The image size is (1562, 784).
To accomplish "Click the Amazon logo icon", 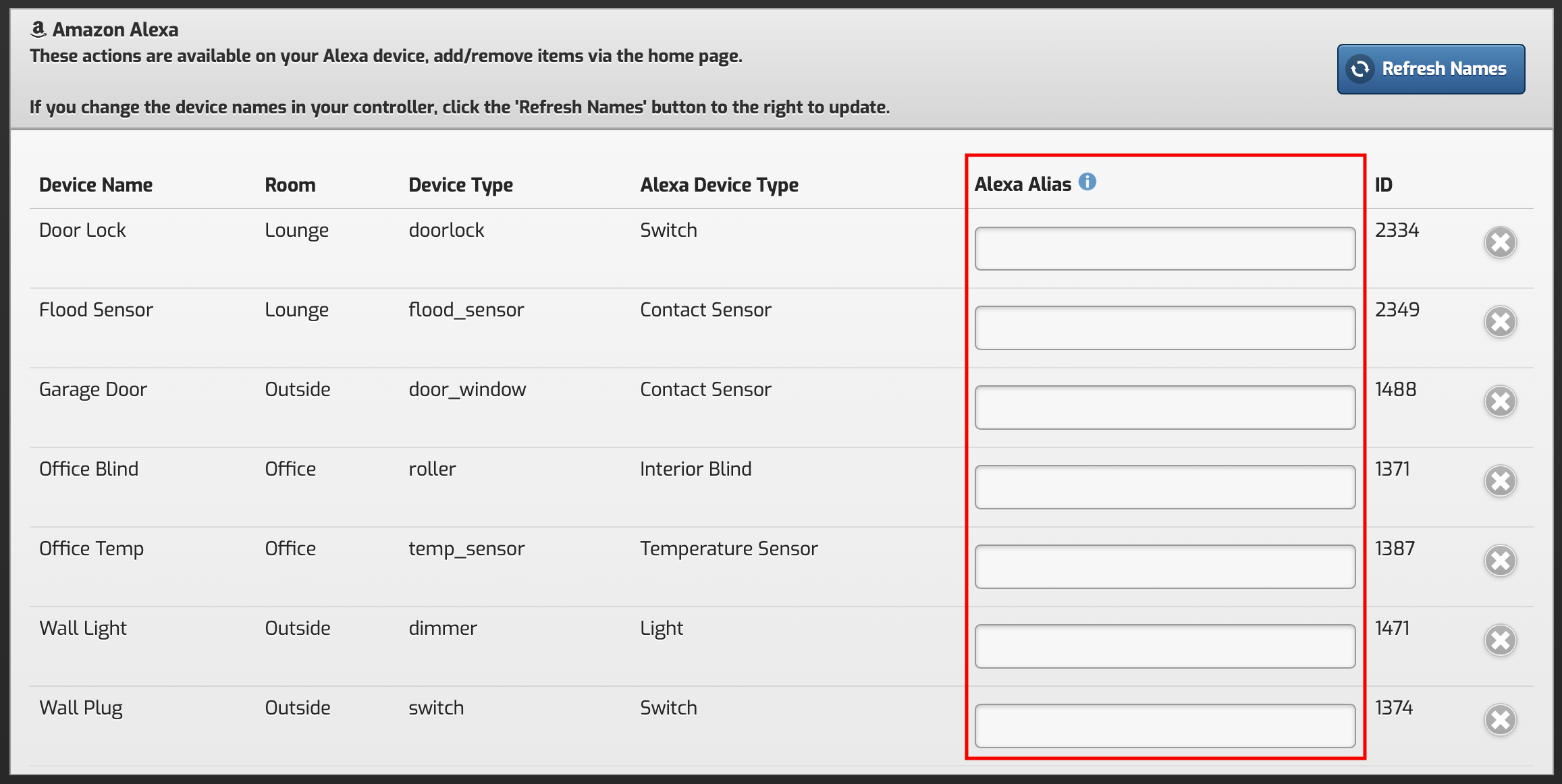I will pos(38,29).
